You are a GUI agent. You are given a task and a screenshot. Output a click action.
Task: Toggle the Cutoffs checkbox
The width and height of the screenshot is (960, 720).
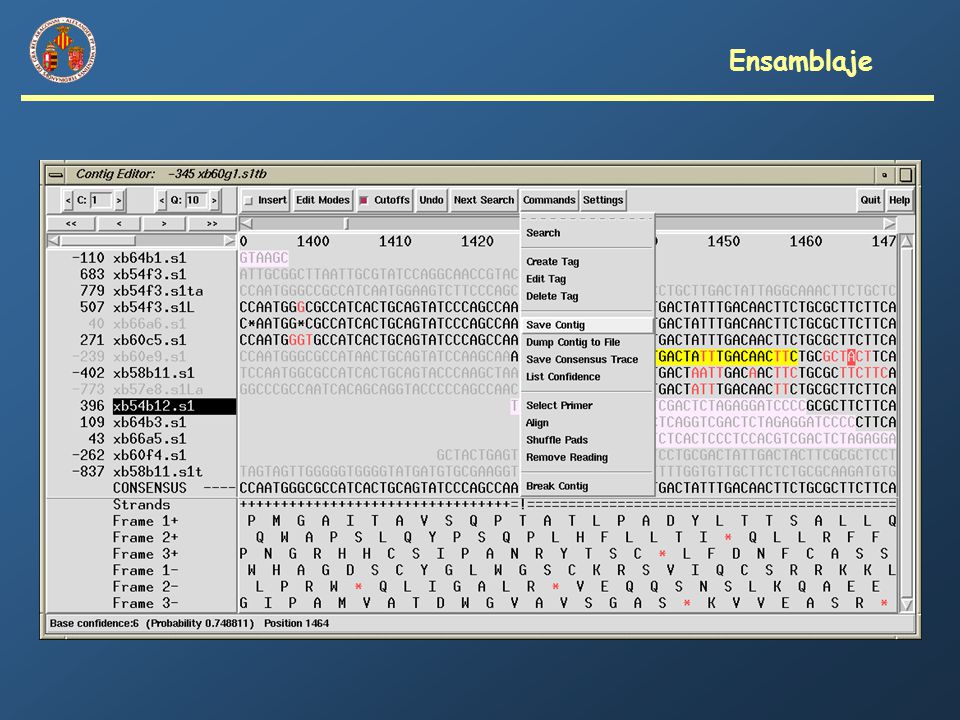(x=364, y=200)
